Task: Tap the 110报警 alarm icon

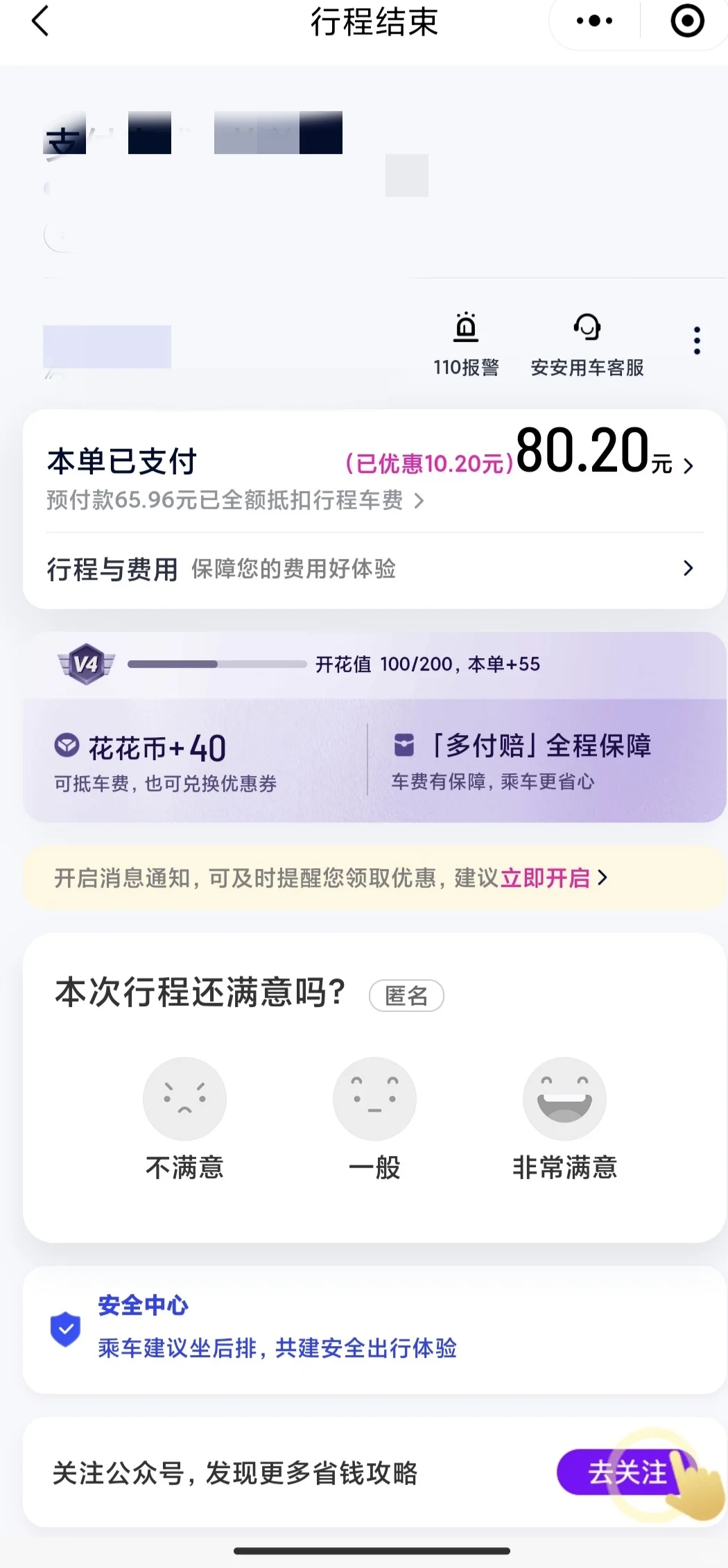Action: (466, 327)
